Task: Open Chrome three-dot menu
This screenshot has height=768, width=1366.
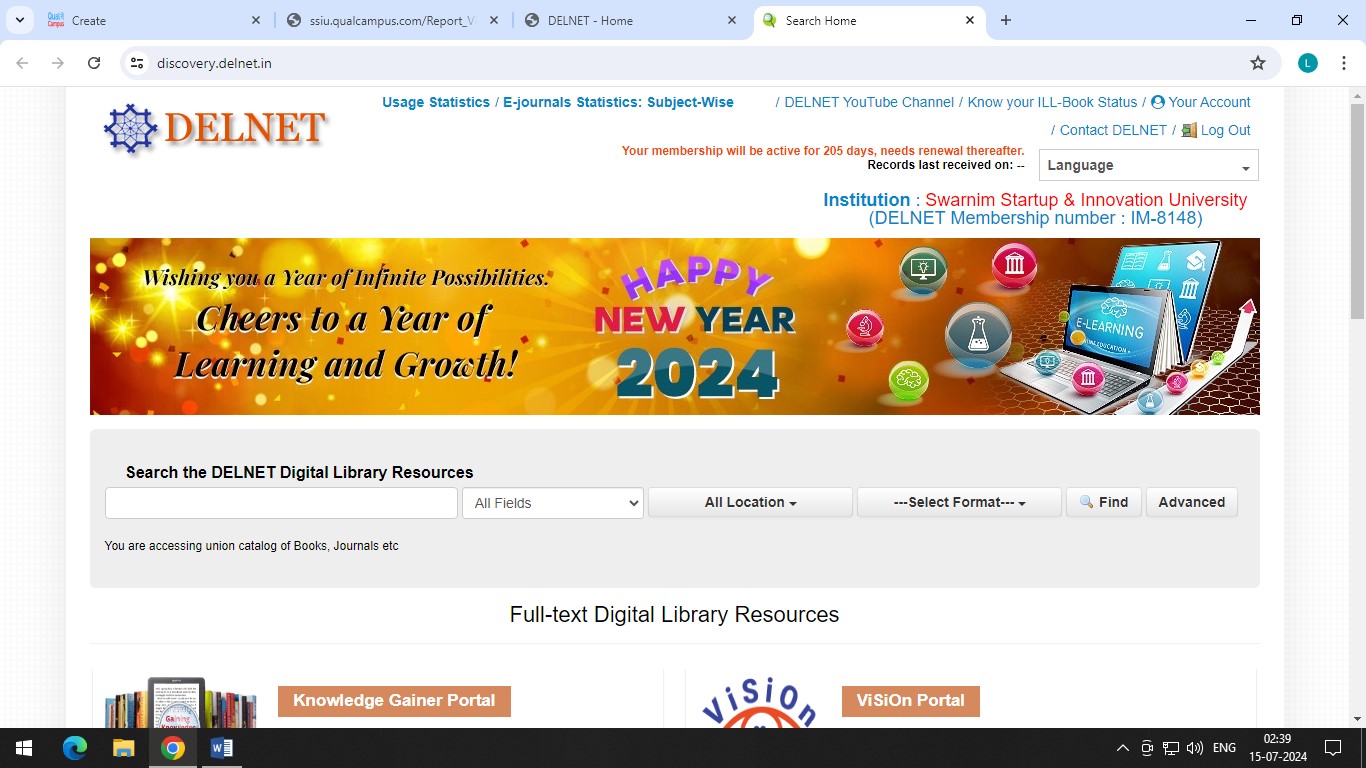Action: coord(1343,63)
